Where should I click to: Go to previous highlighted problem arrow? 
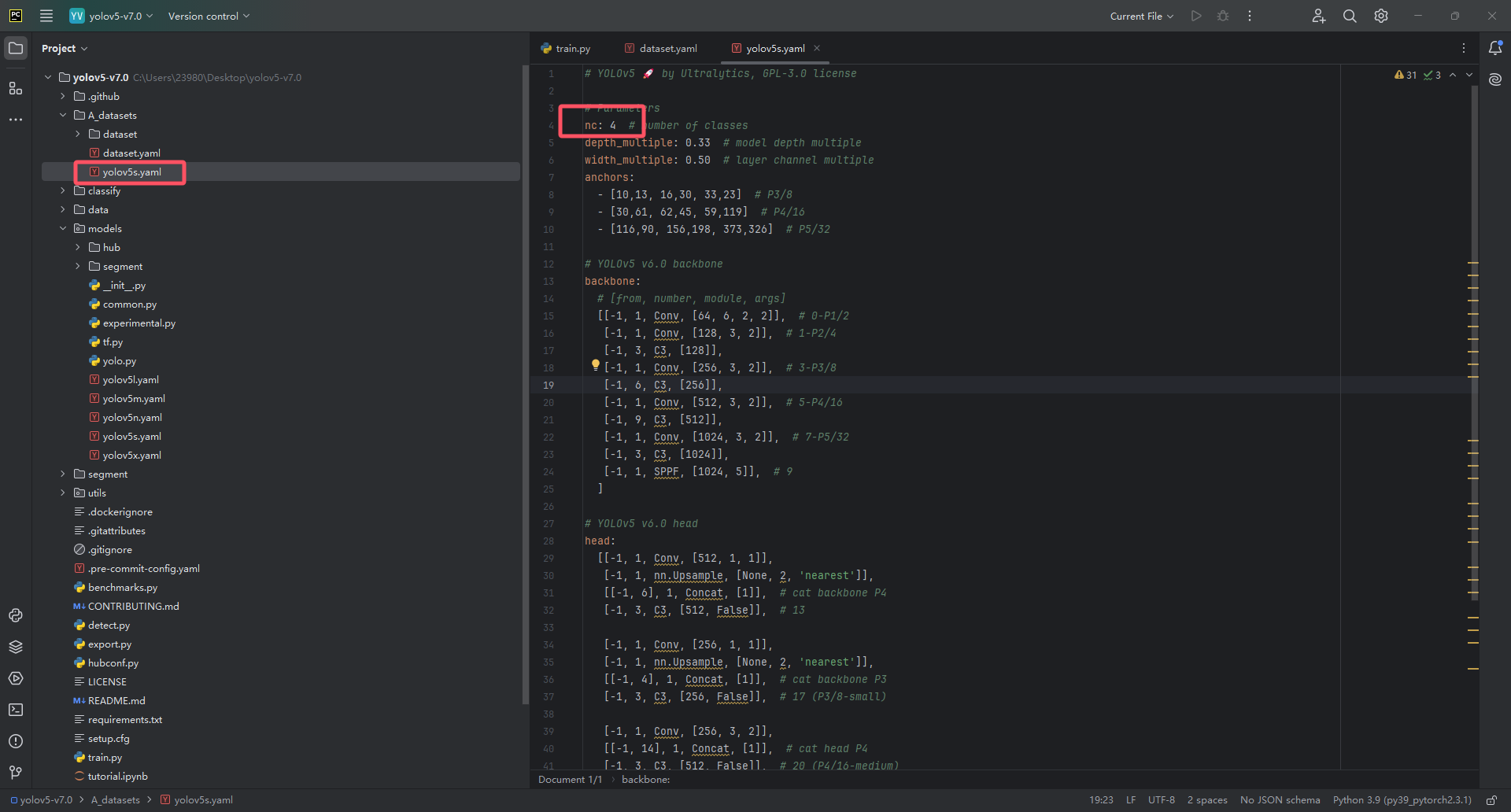pos(1453,75)
